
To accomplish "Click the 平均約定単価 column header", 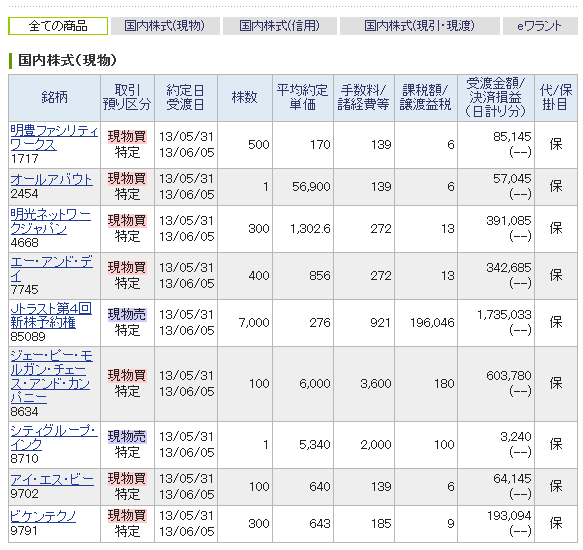I will point(303,98).
